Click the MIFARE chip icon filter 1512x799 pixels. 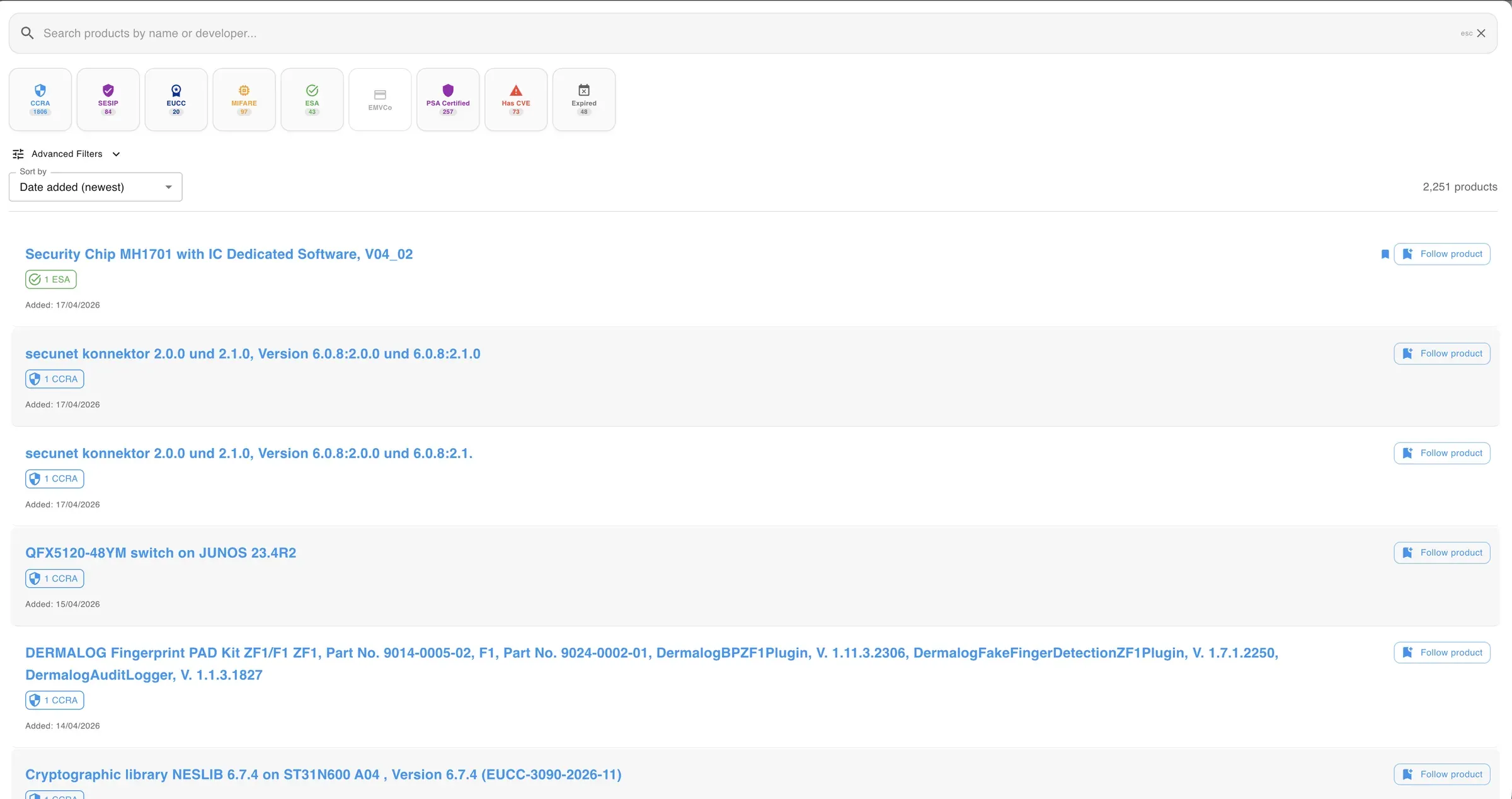244,91
